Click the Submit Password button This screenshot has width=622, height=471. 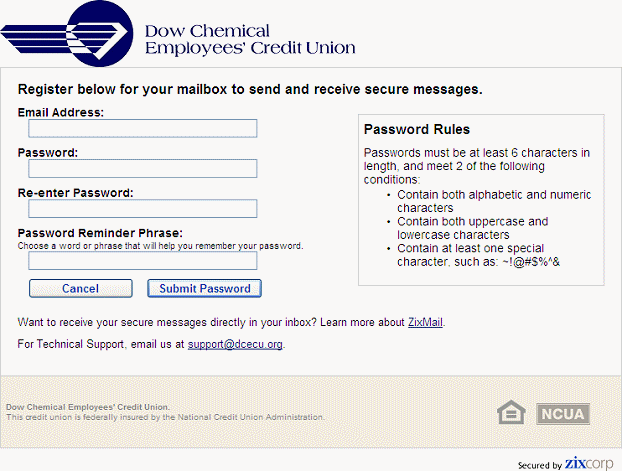(205, 288)
